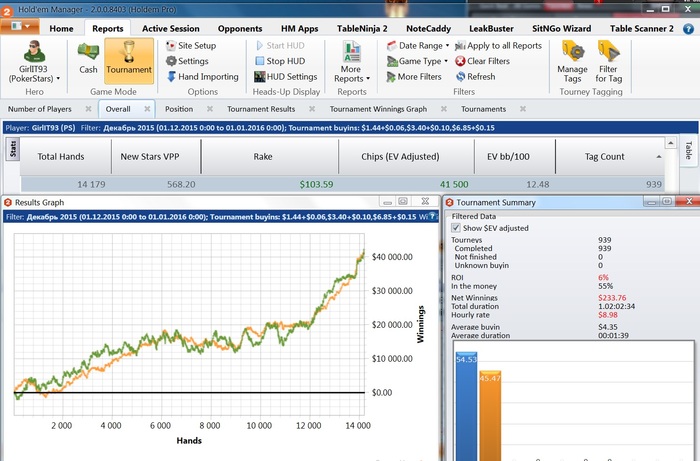This screenshot has width=700, height=461.
Task: Open Hand Importing
Action: coord(203,77)
